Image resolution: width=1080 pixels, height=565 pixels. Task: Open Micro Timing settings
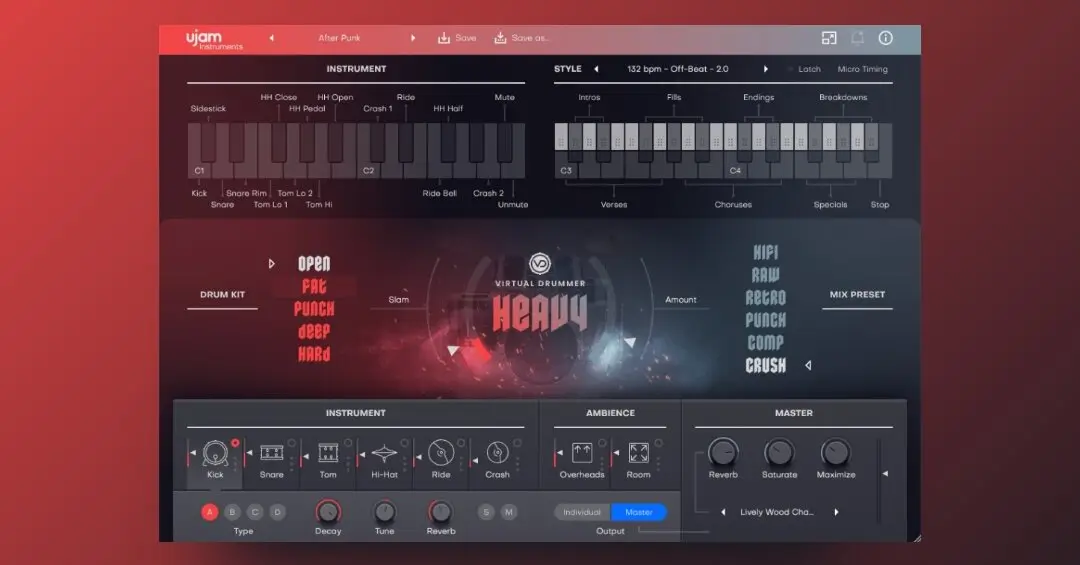point(862,69)
